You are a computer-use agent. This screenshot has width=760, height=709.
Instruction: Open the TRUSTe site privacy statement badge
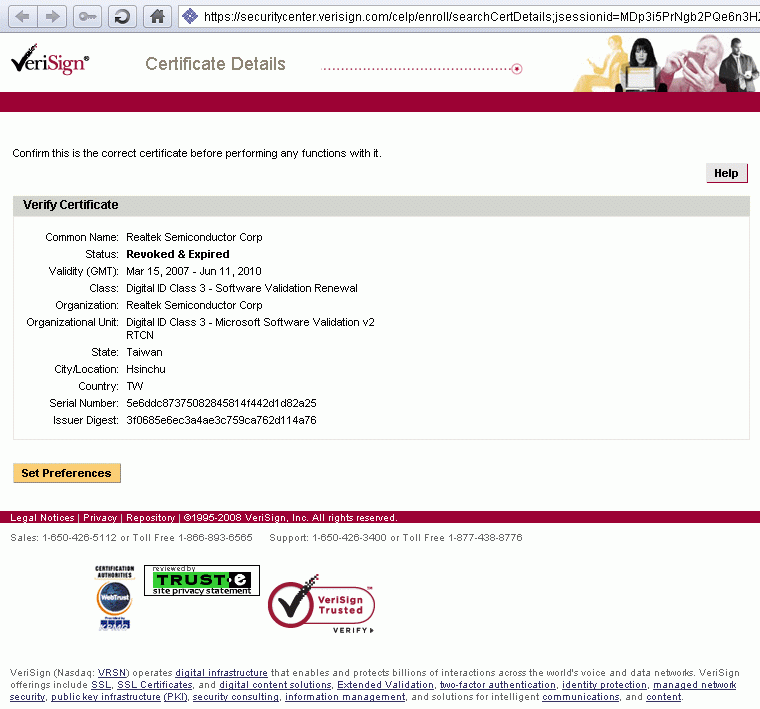pos(202,580)
